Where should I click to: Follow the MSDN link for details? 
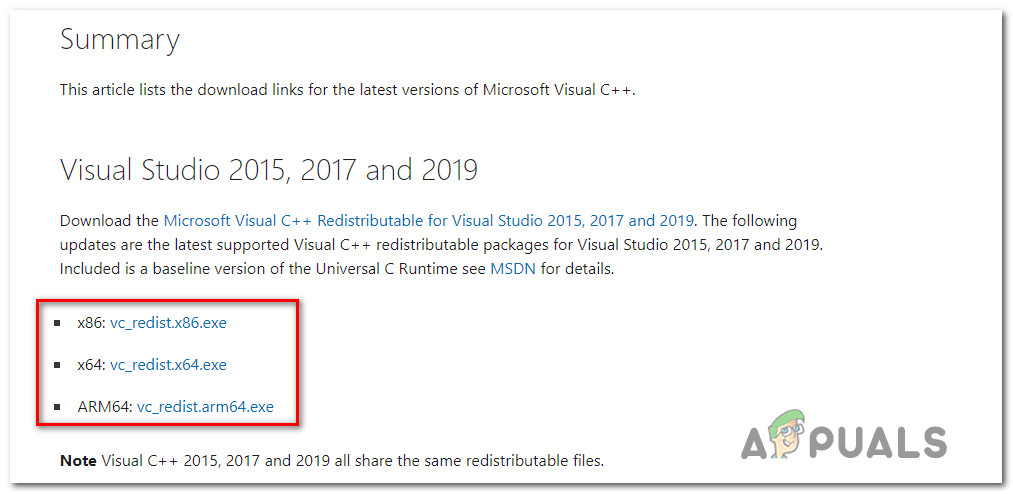(513, 269)
